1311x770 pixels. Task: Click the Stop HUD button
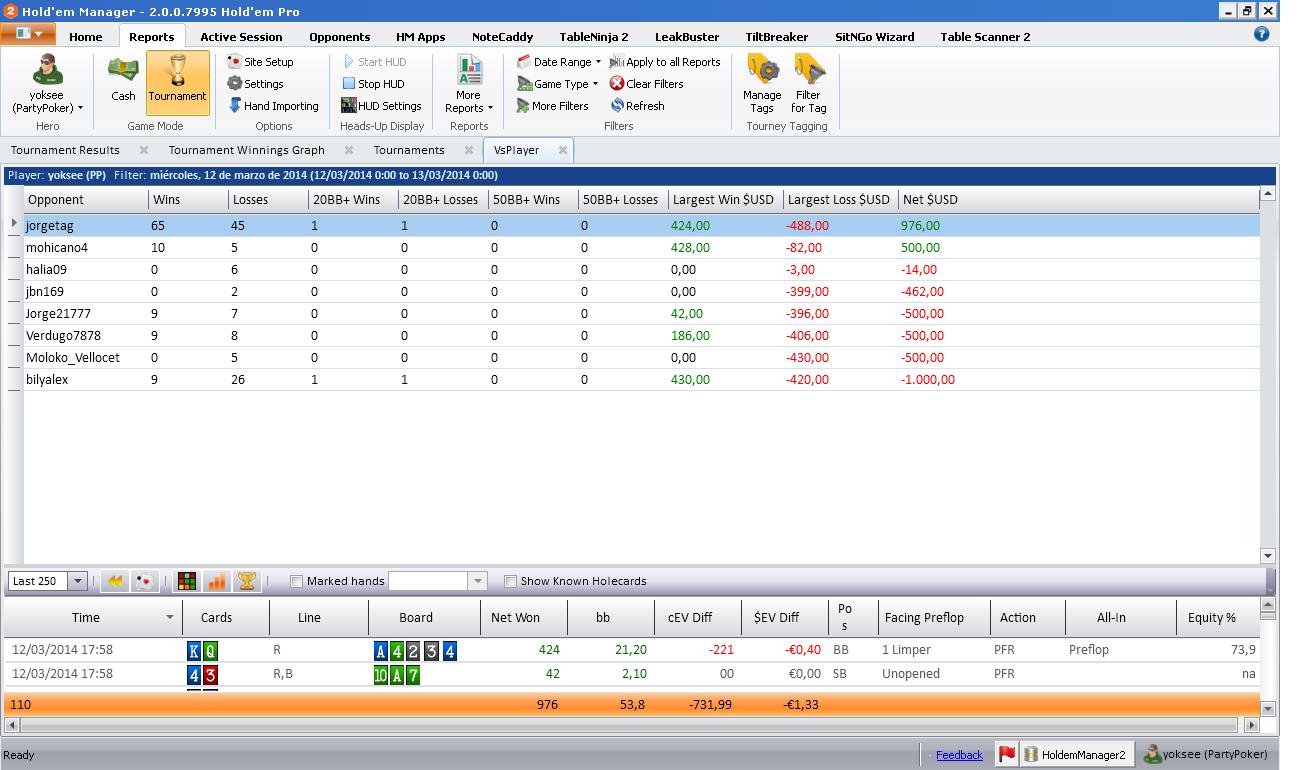373,84
